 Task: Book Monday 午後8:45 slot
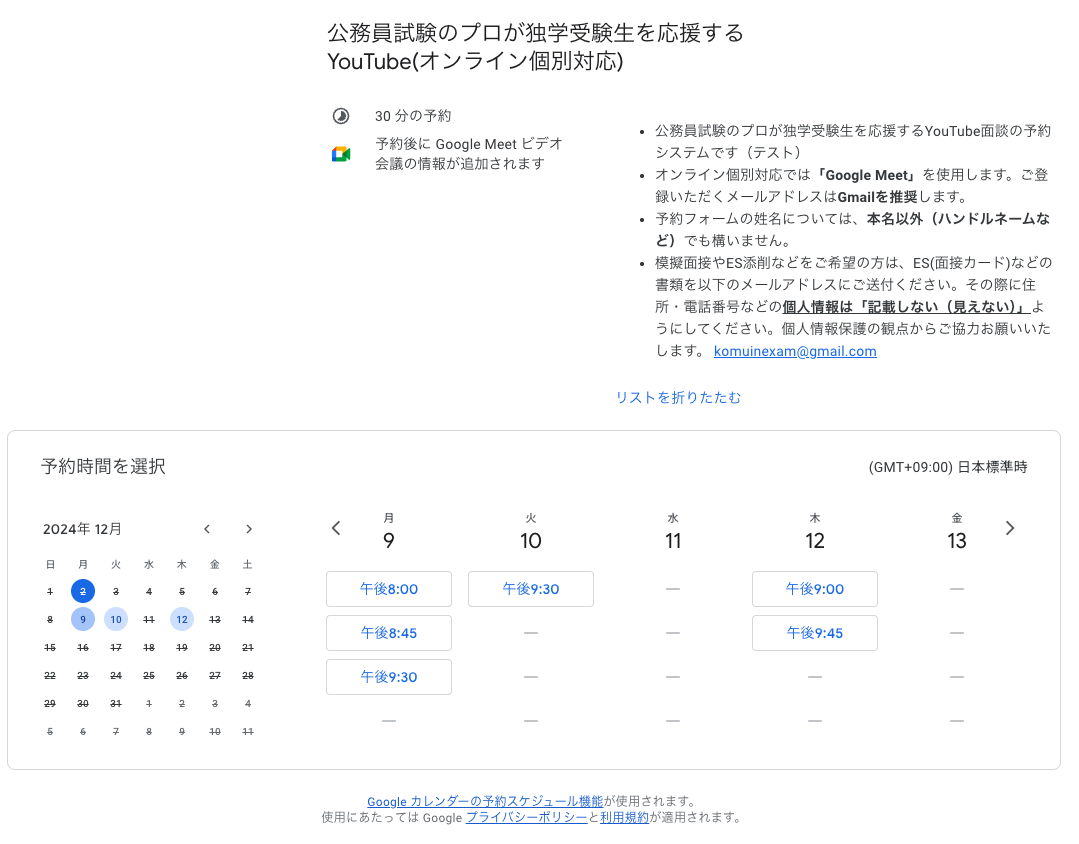click(x=389, y=633)
